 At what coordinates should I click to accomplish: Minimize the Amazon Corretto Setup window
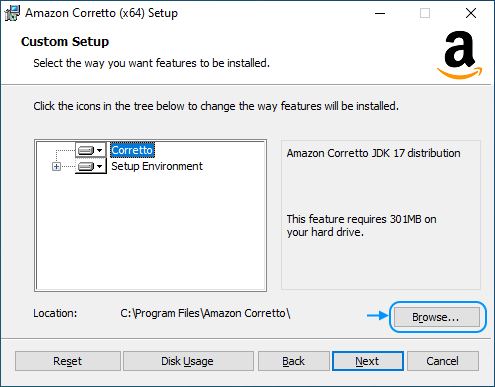click(380, 13)
